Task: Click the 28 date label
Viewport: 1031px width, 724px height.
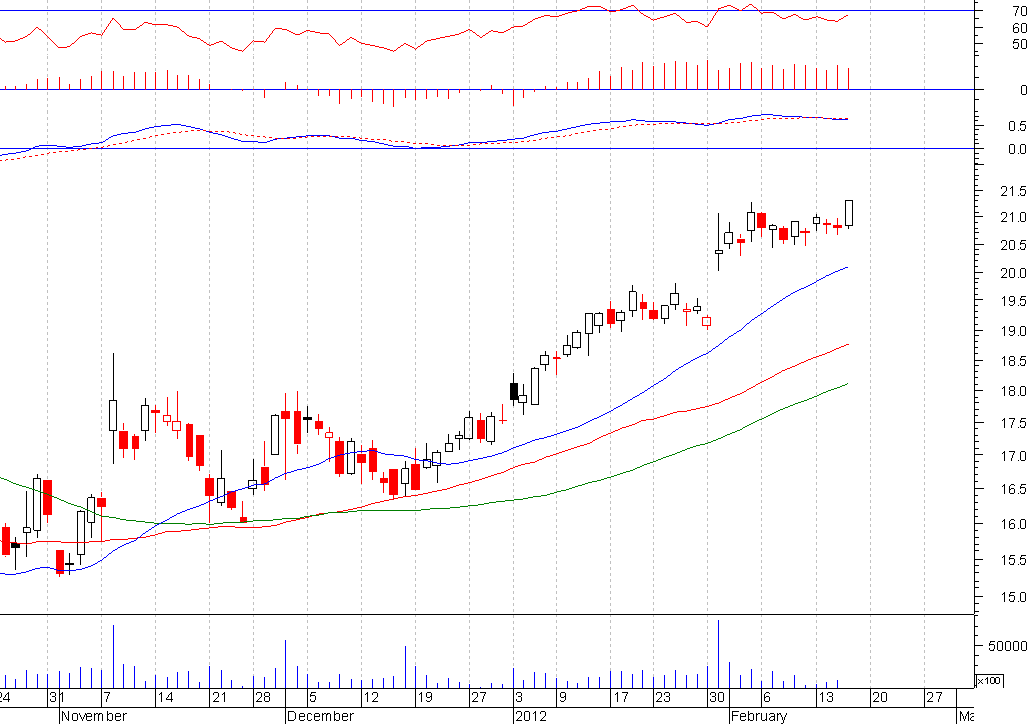Action: click(x=263, y=697)
